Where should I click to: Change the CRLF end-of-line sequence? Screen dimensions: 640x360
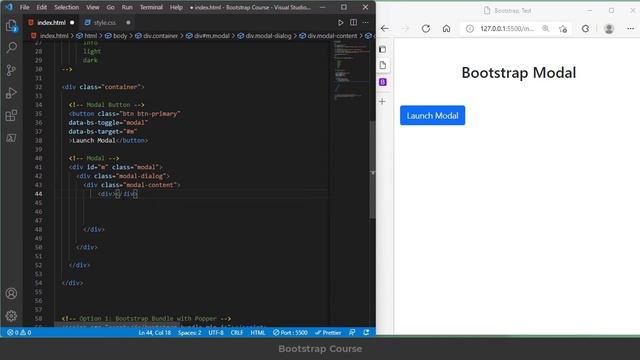click(x=237, y=333)
